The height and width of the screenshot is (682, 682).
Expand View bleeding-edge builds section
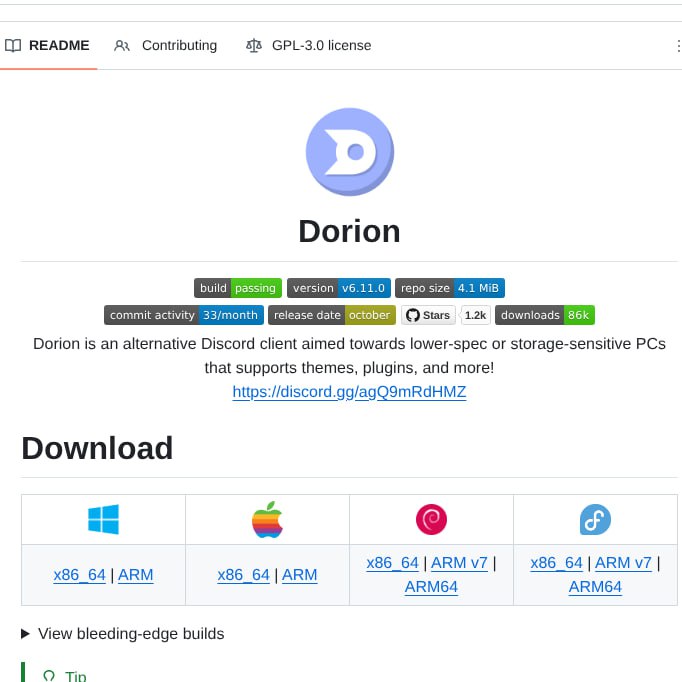123,634
